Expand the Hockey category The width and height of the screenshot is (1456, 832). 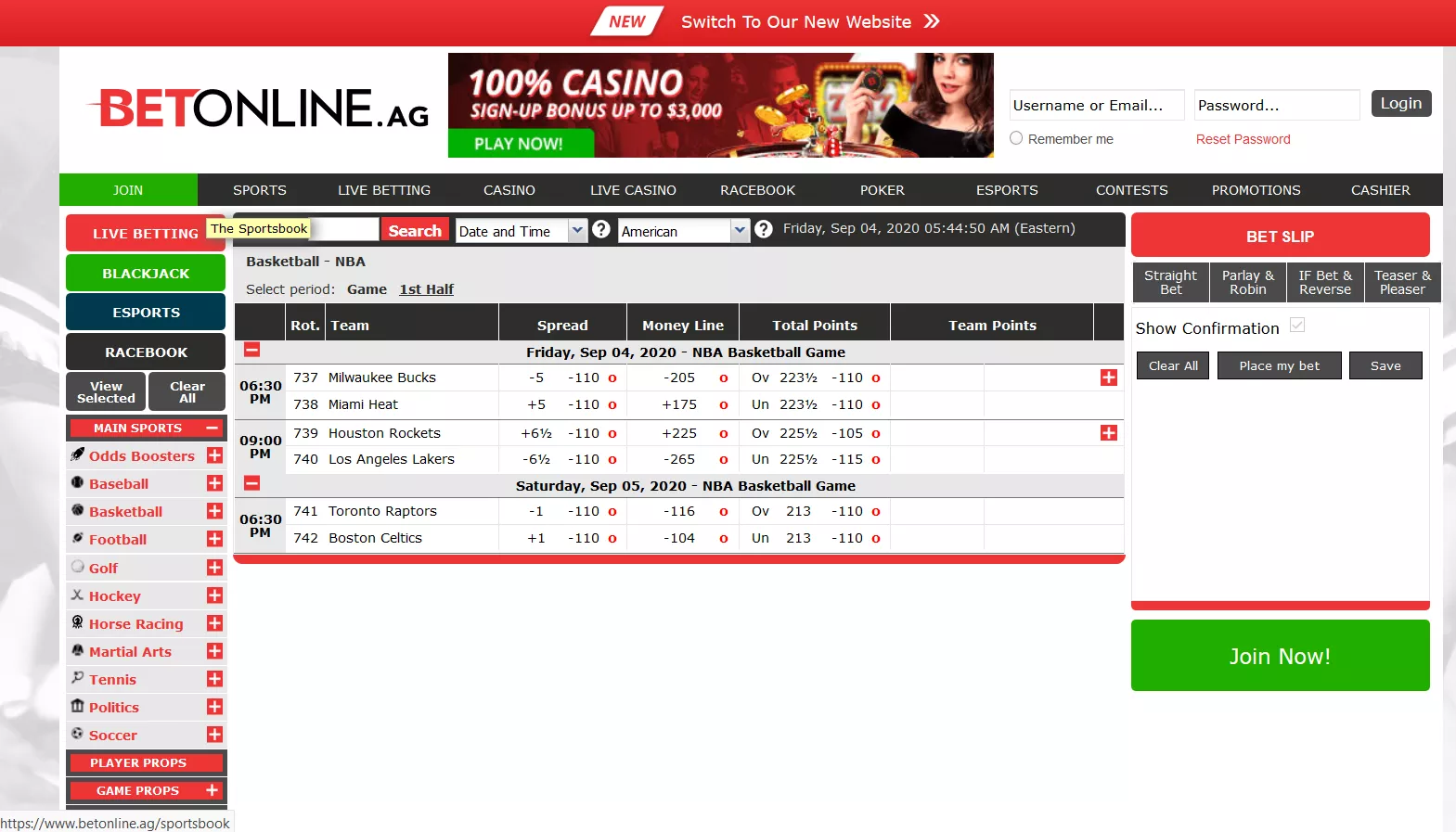(214, 595)
